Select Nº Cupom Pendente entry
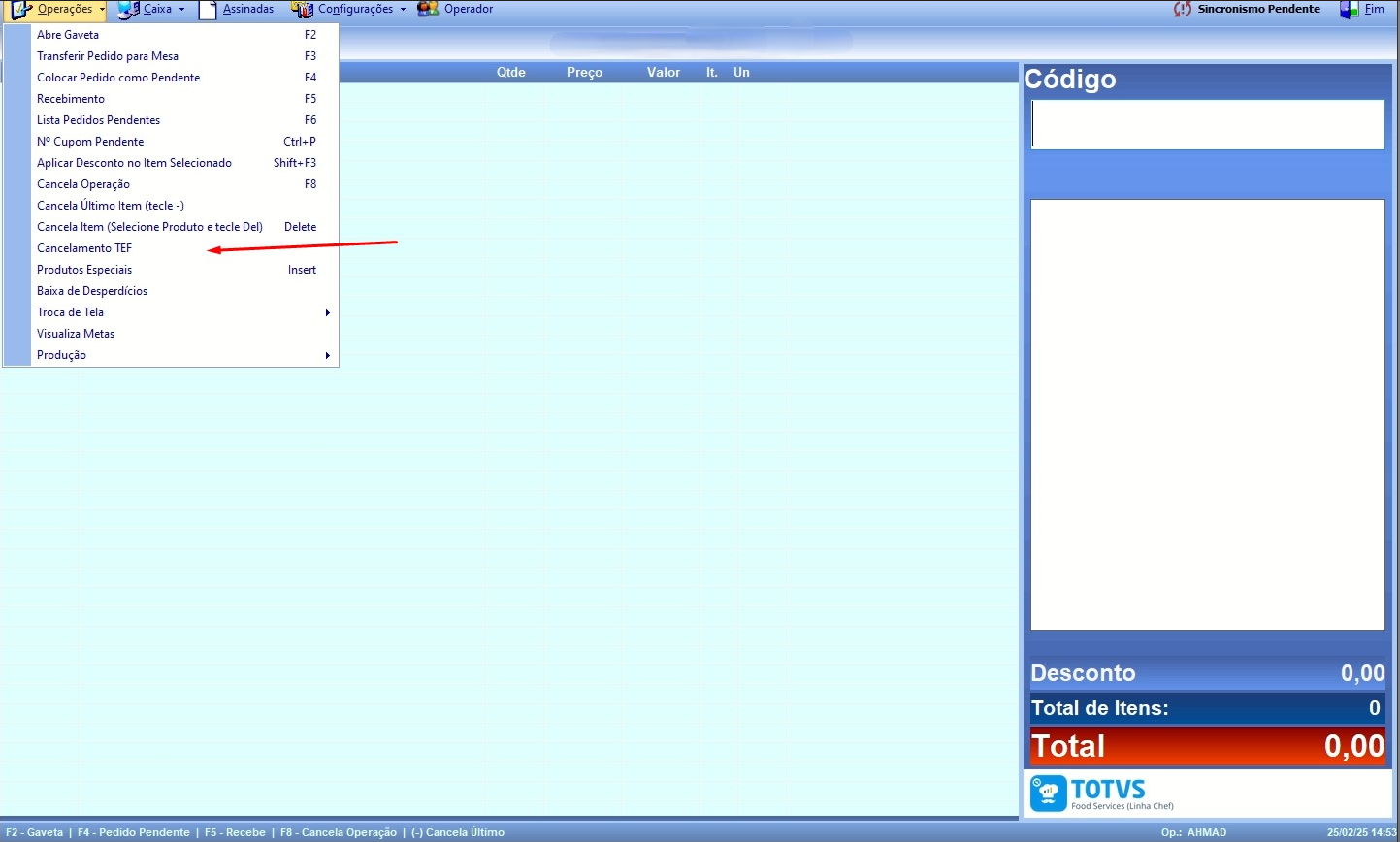The width and height of the screenshot is (1400, 842). 171,142
